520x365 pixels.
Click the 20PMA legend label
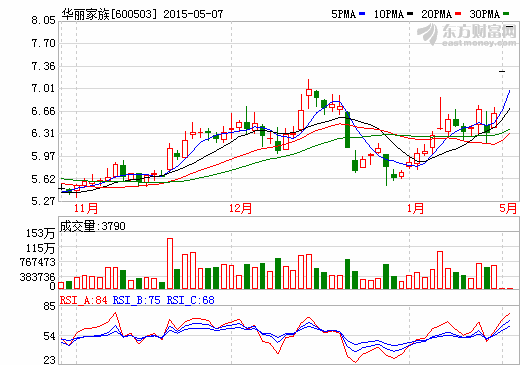click(x=437, y=14)
